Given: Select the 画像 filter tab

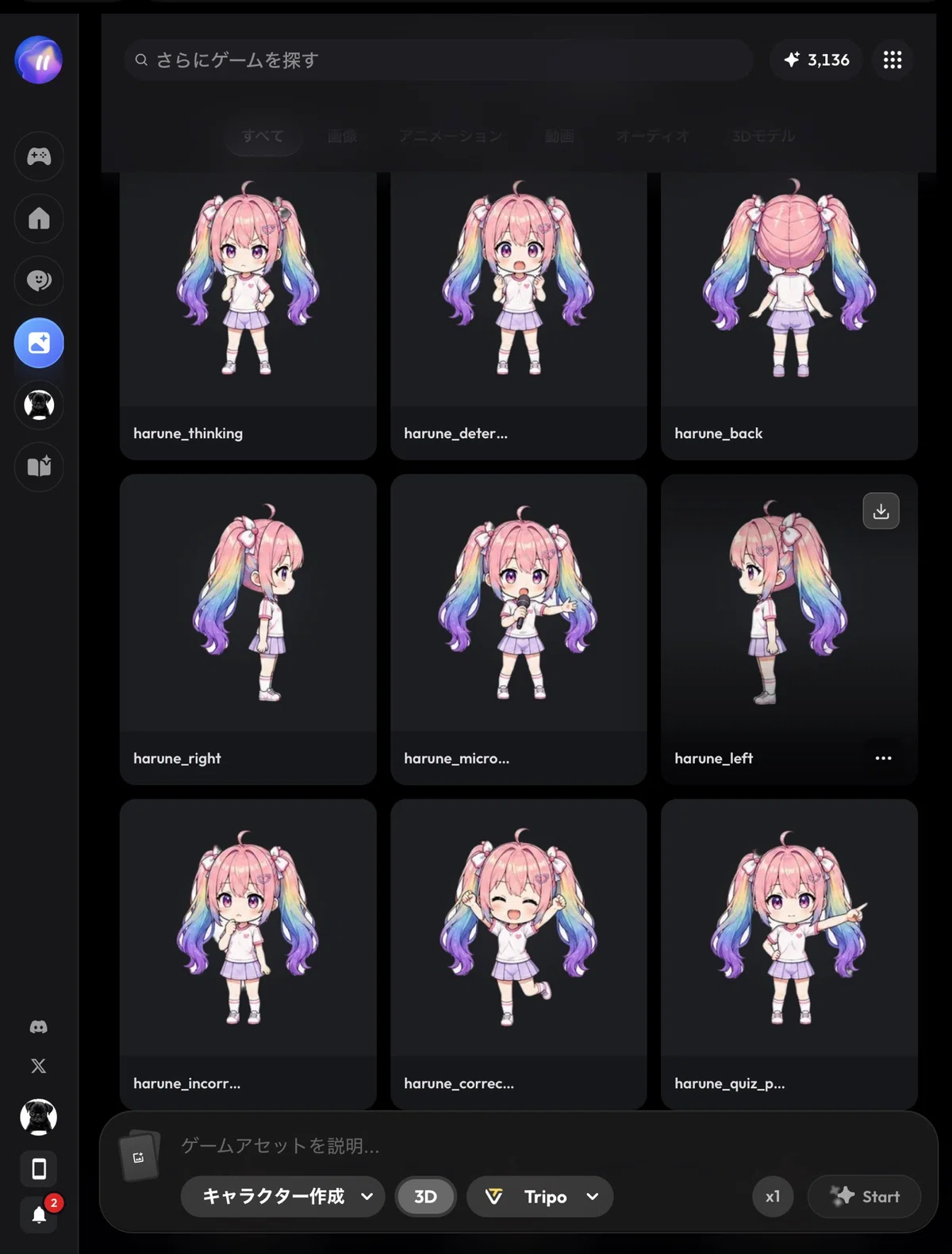Looking at the screenshot, I should [342, 137].
